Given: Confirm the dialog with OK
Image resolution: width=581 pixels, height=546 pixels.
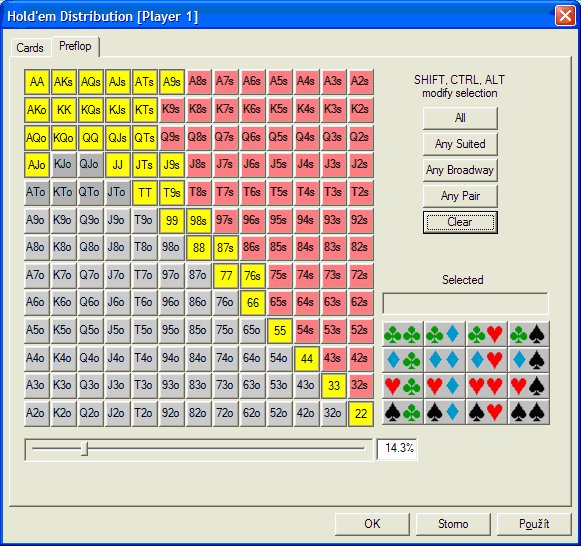Looking at the screenshot, I should [372, 524].
